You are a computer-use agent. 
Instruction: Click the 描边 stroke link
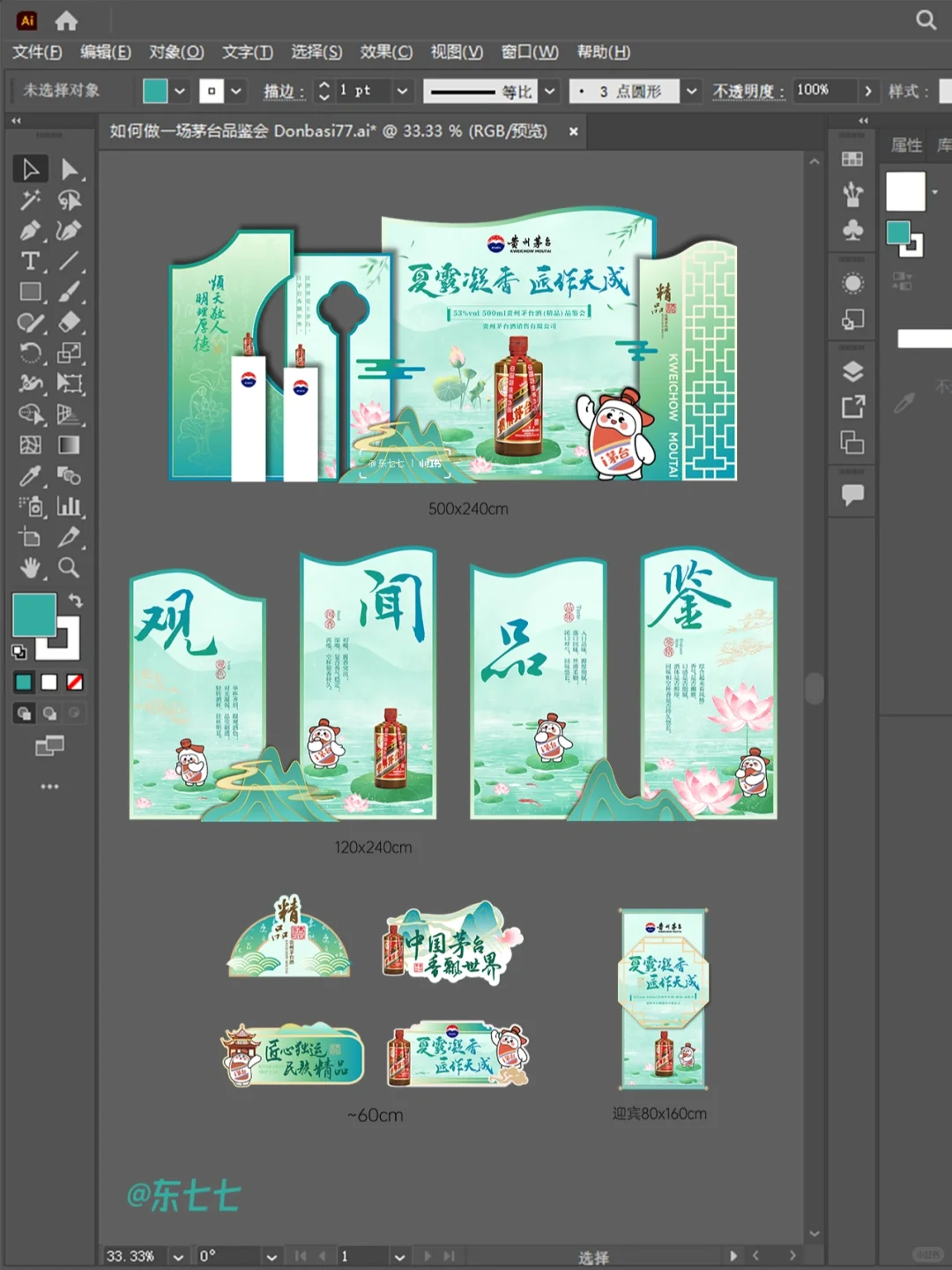[283, 91]
